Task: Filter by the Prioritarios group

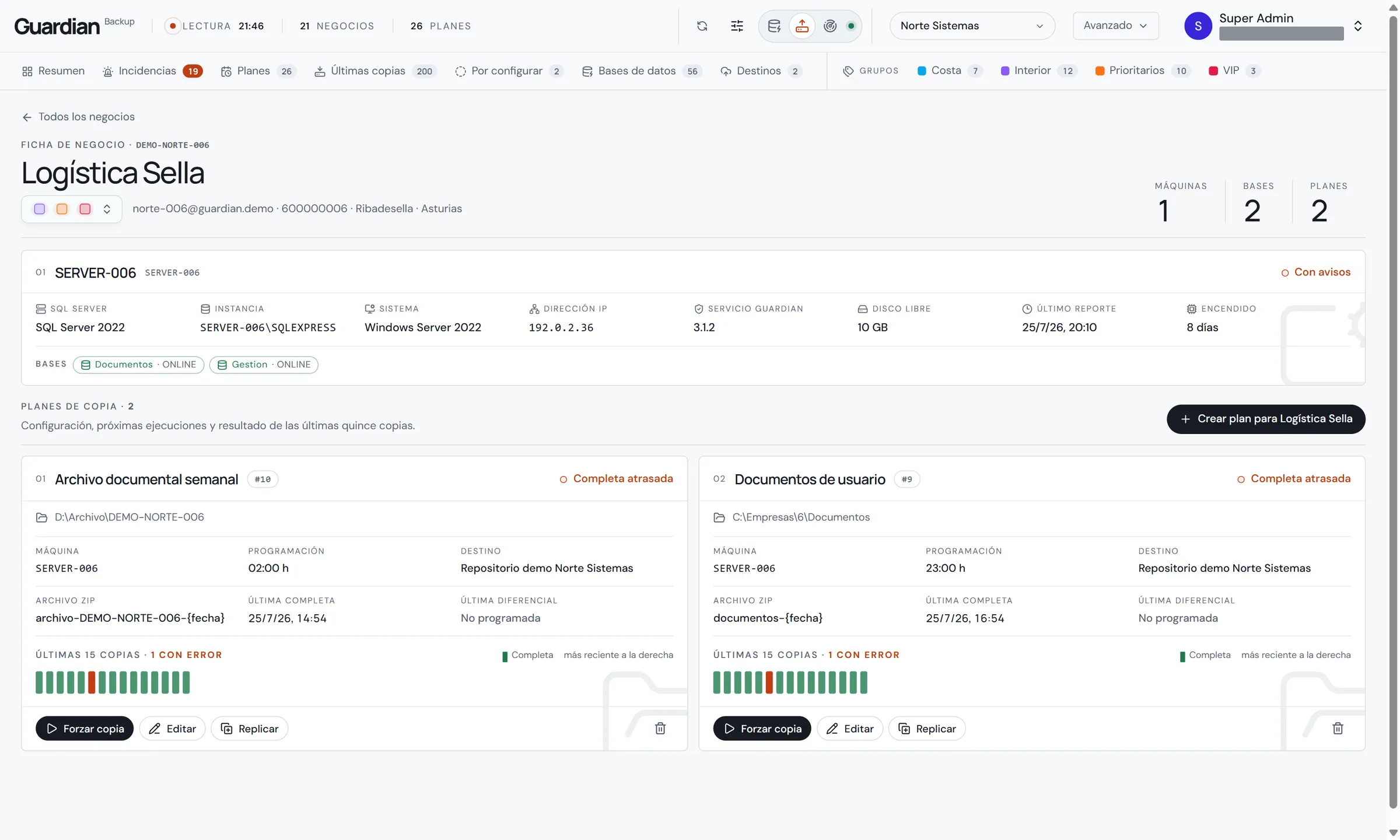Action: click(1142, 71)
